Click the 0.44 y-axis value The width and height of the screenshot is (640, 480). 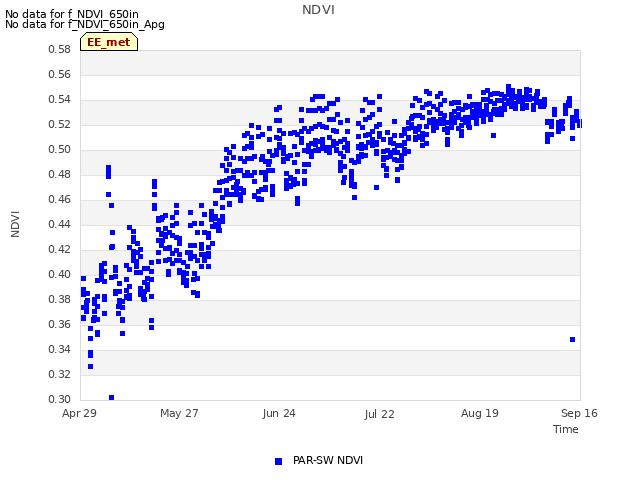[x=60, y=224]
